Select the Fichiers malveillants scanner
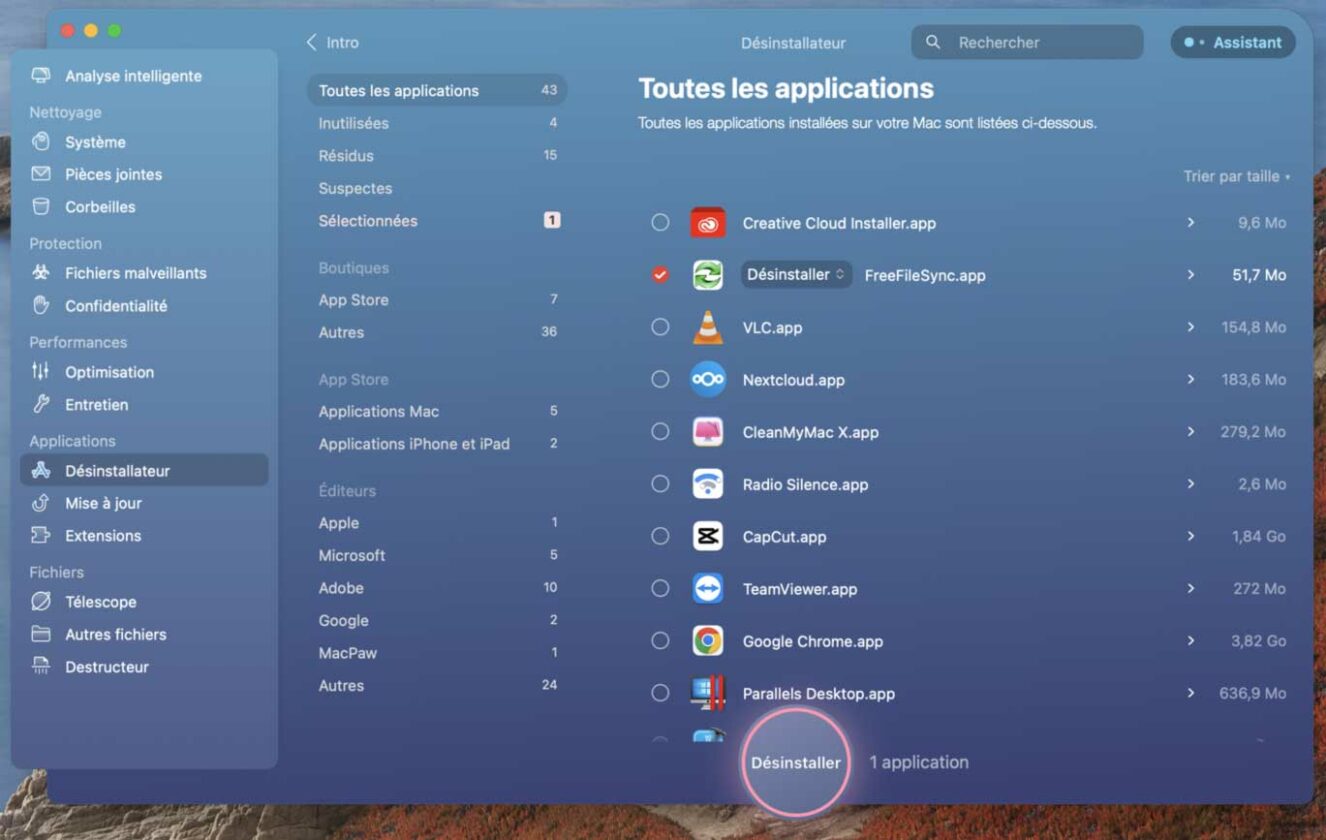Image resolution: width=1326 pixels, height=840 pixels. coord(135,272)
